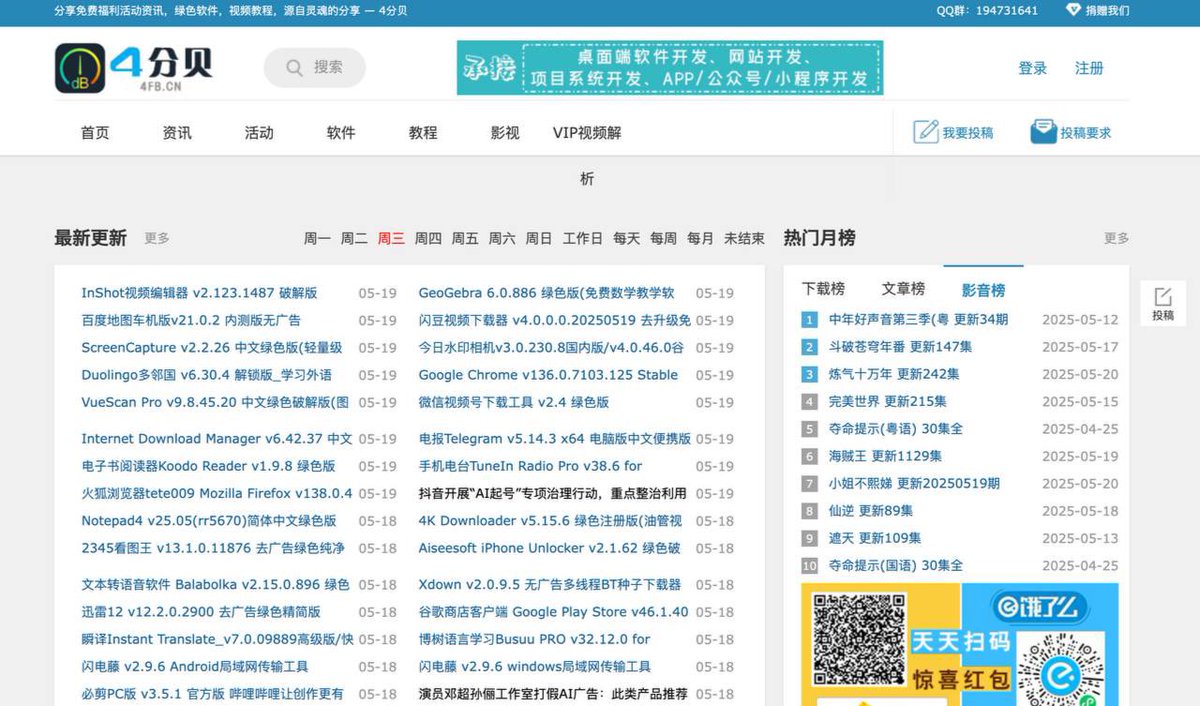Viewport: 1200px width, 706px height.
Task: Select the 周一 filter
Action: [317, 238]
